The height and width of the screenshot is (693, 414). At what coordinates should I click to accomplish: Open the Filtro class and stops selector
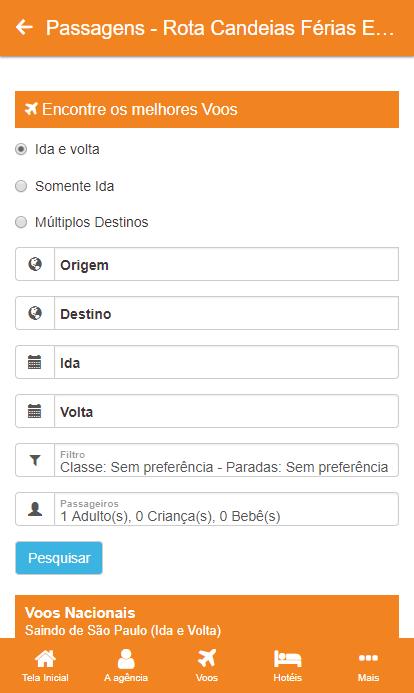point(226,460)
